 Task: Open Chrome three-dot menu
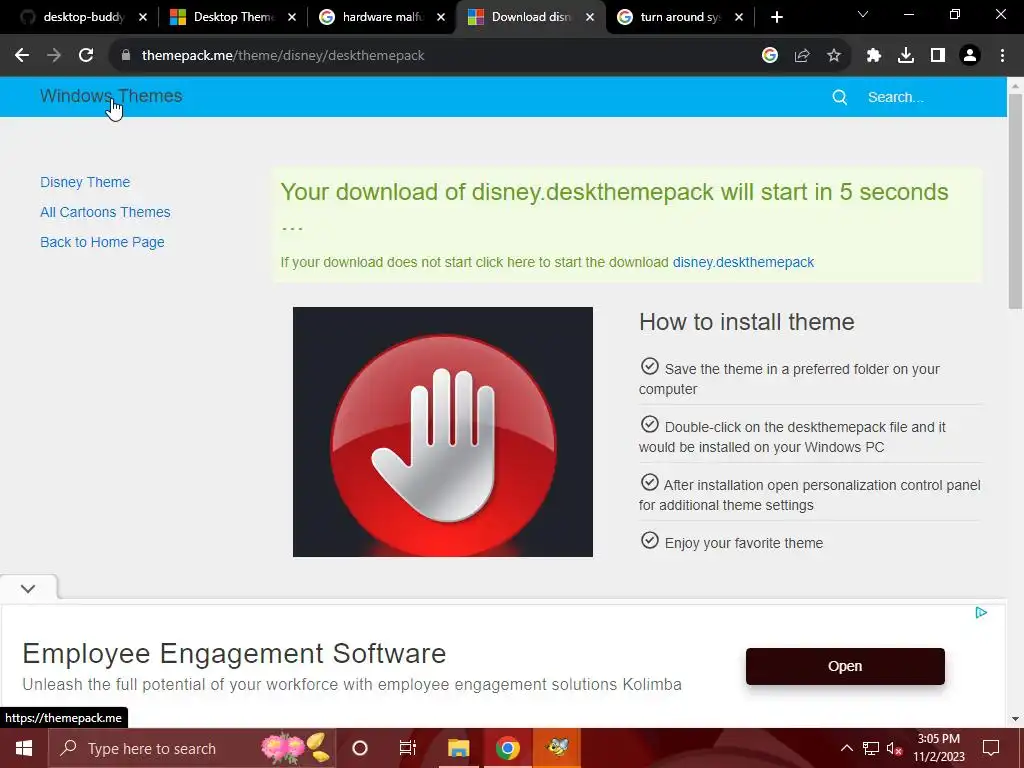click(1002, 56)
